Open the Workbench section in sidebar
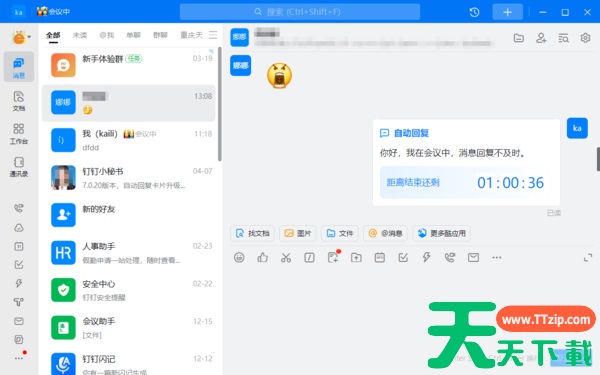 [18, 134]
